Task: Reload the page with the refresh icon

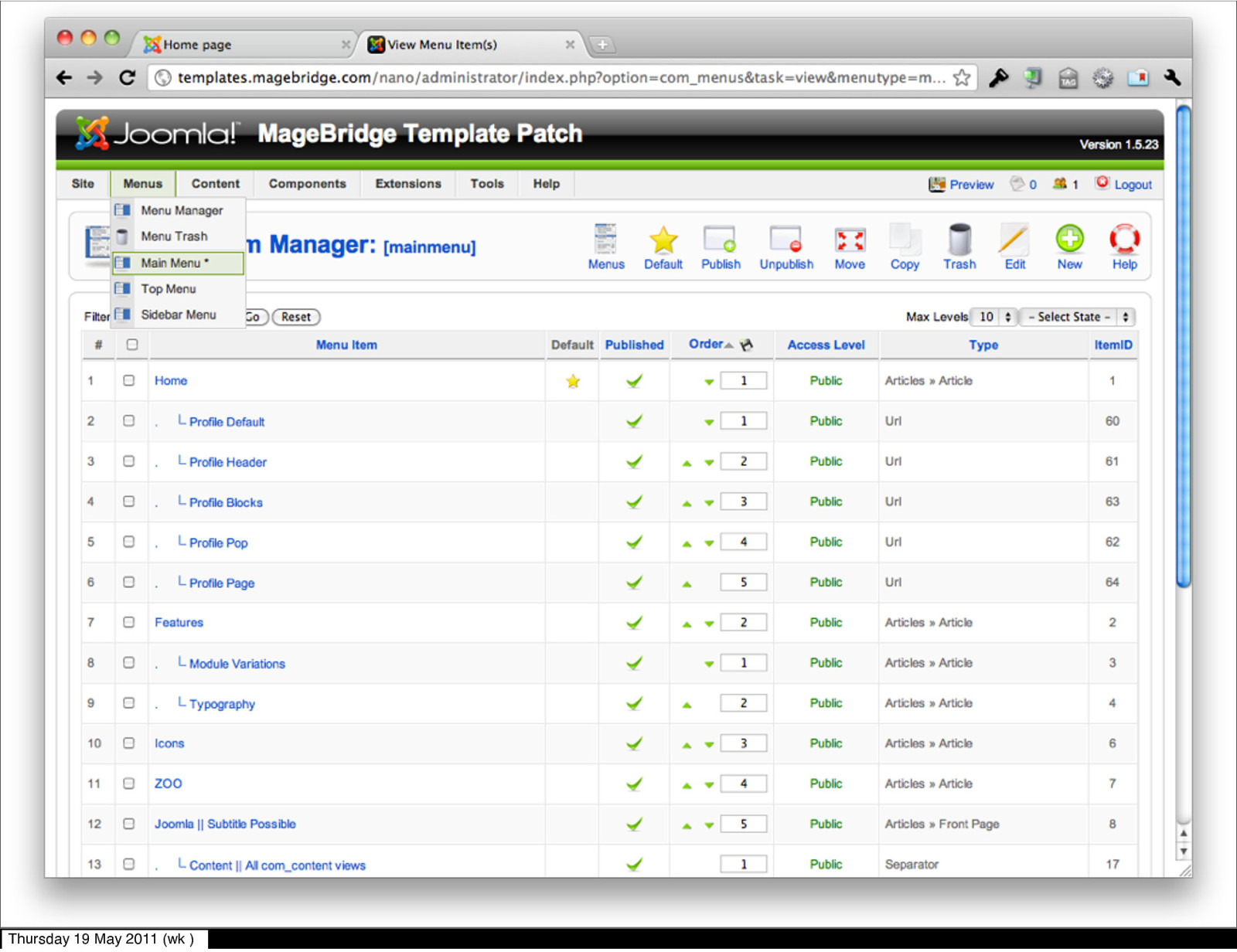Action: click(127, 77)
